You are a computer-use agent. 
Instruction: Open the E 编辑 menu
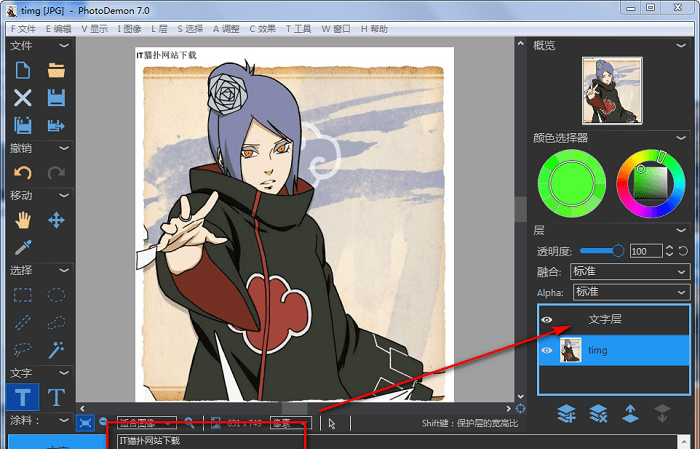coord(58,29)
